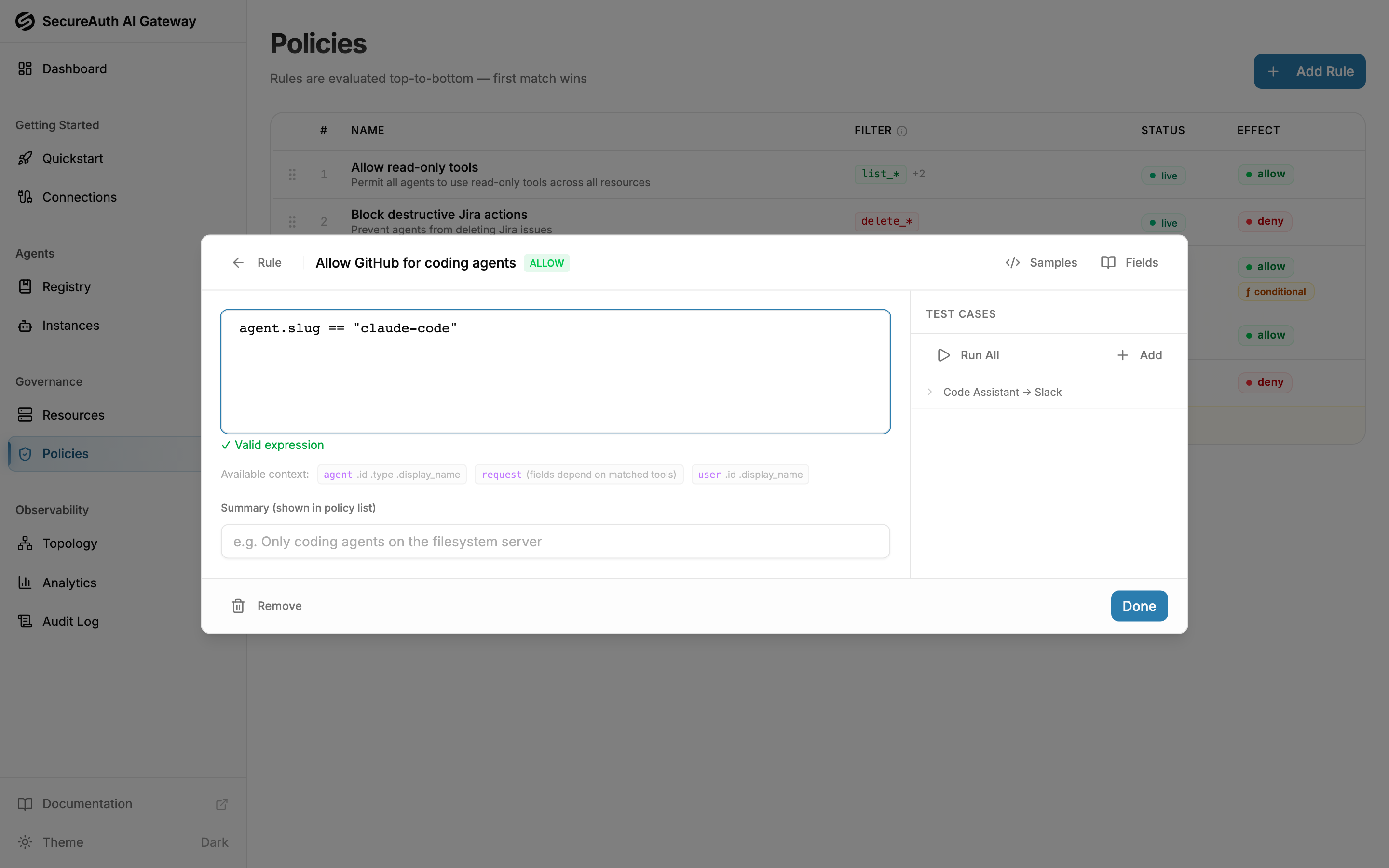This screenshot has width=1389, height=868.
Task: Open Block destructive Jira actions rule
Action: [x=439, y=214]
